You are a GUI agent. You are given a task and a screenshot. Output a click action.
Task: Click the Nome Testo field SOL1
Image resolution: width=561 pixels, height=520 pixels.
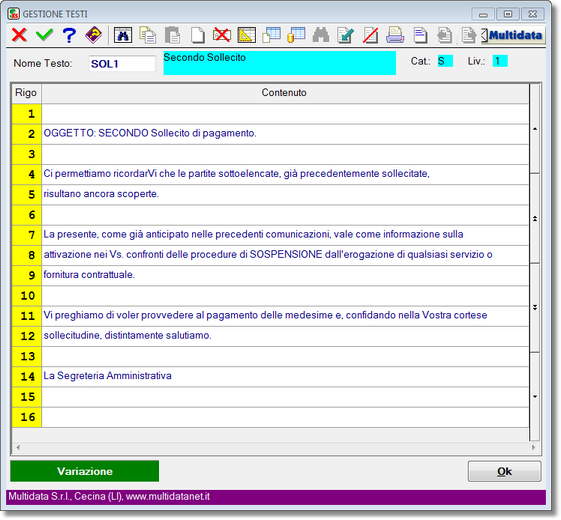point(122,64)
